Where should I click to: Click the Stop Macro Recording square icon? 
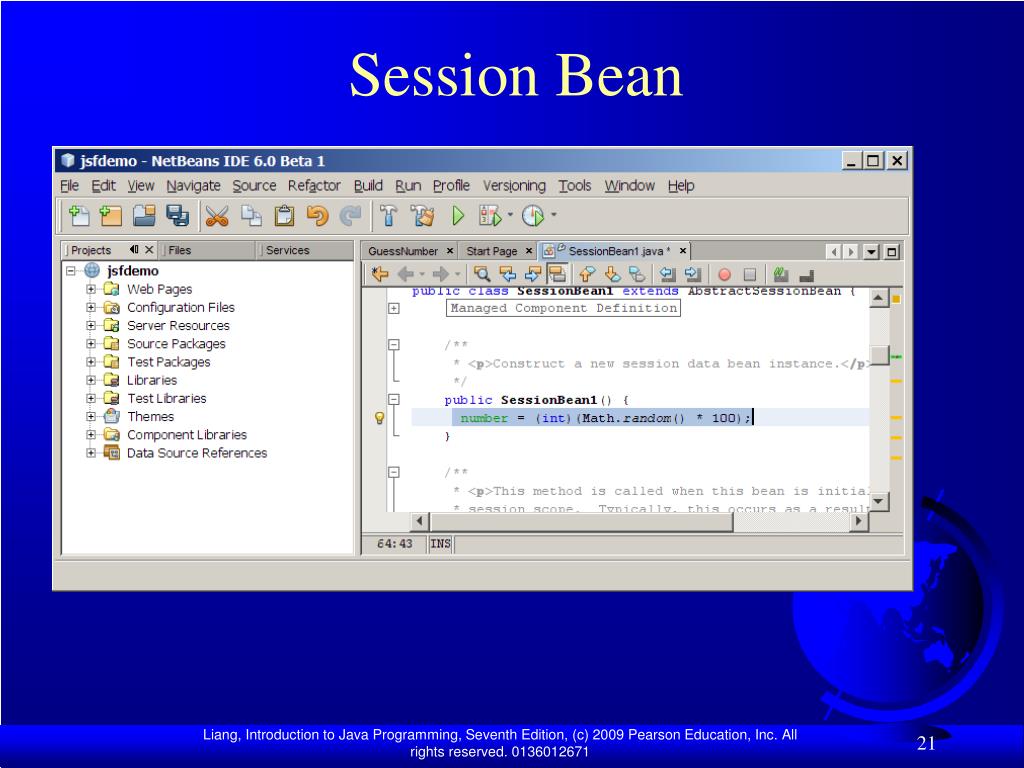(750, 275)
